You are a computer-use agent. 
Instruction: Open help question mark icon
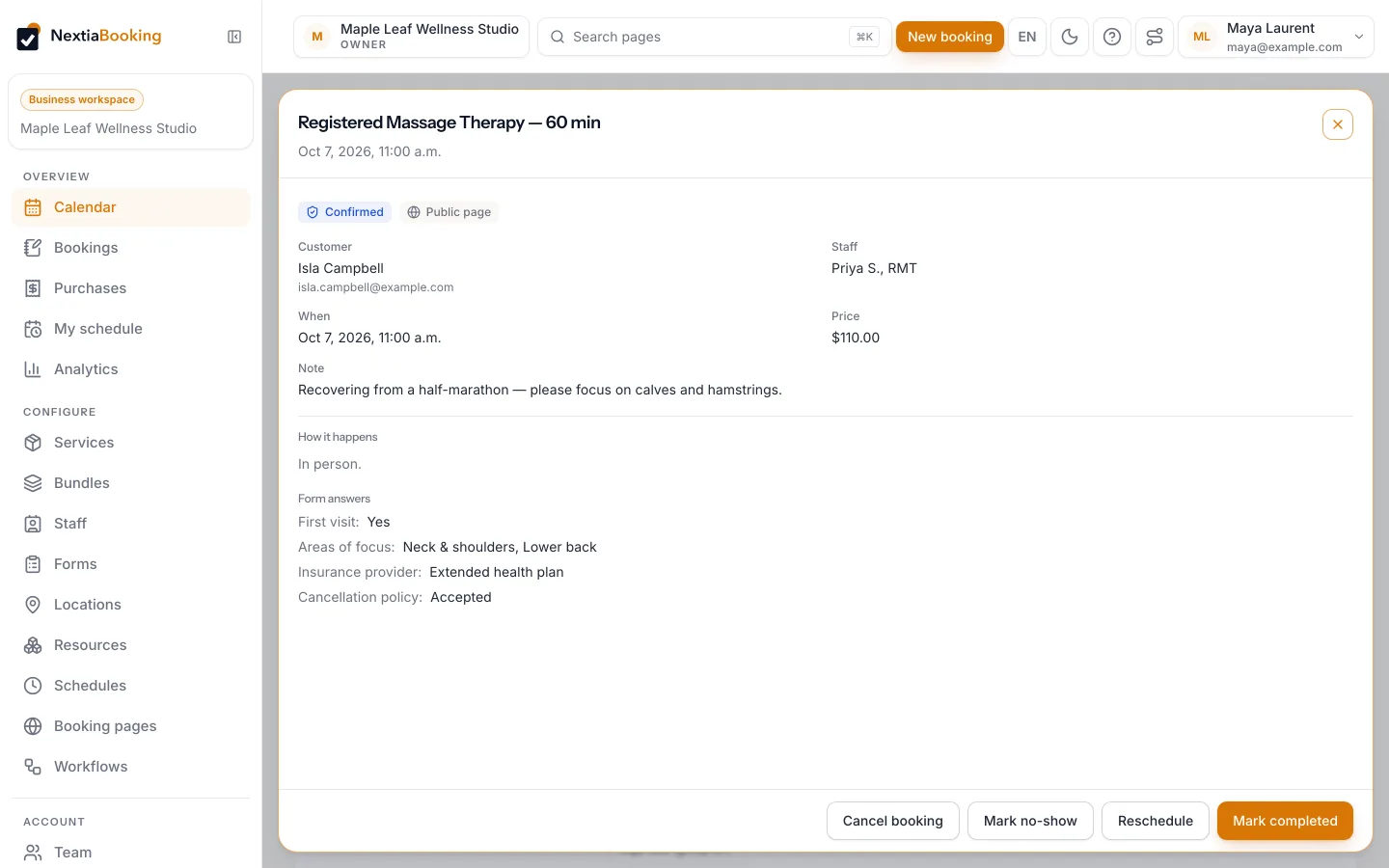1112,37
